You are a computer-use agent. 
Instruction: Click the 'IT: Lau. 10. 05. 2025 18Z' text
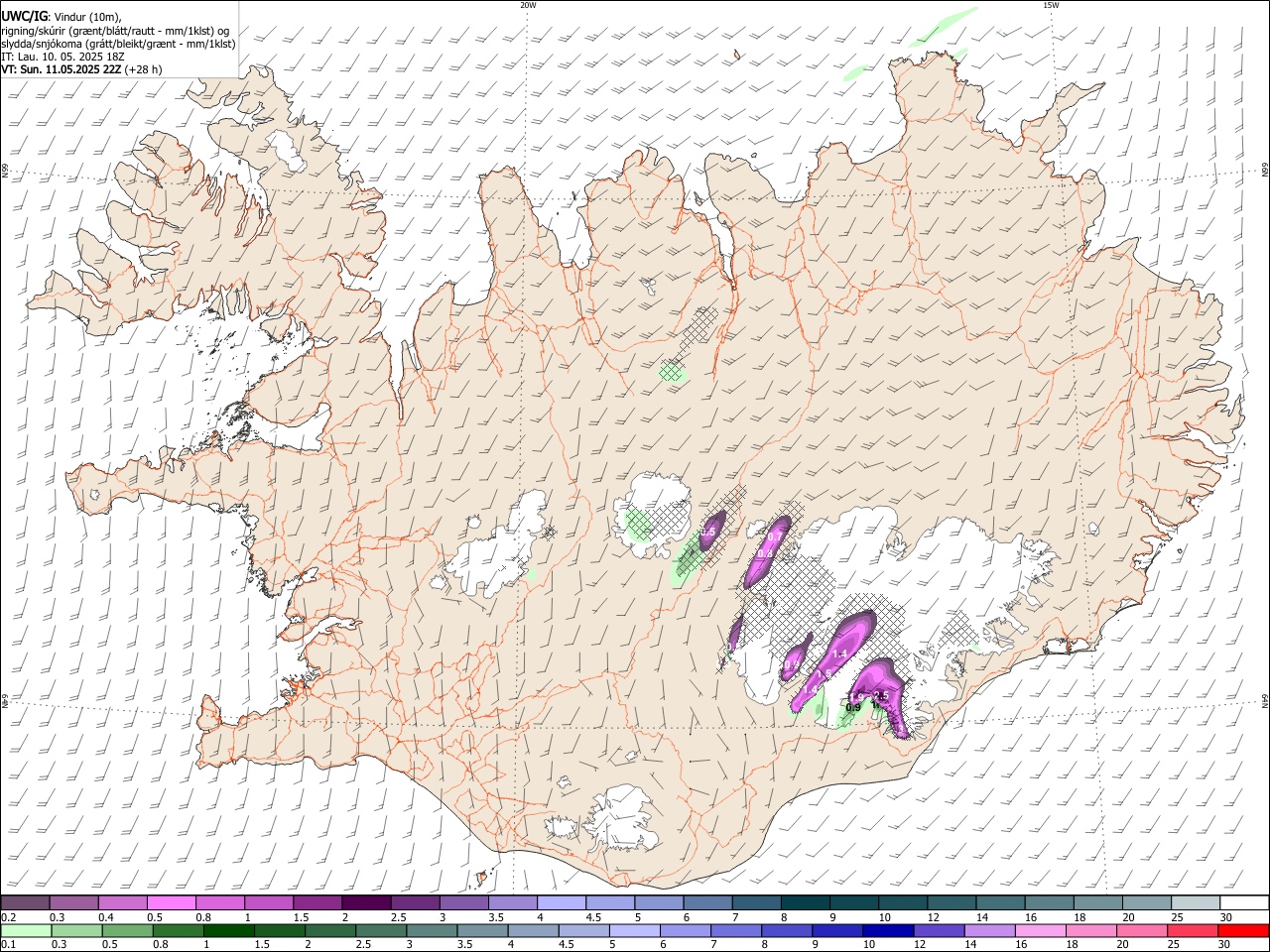[x=63, y=57]
